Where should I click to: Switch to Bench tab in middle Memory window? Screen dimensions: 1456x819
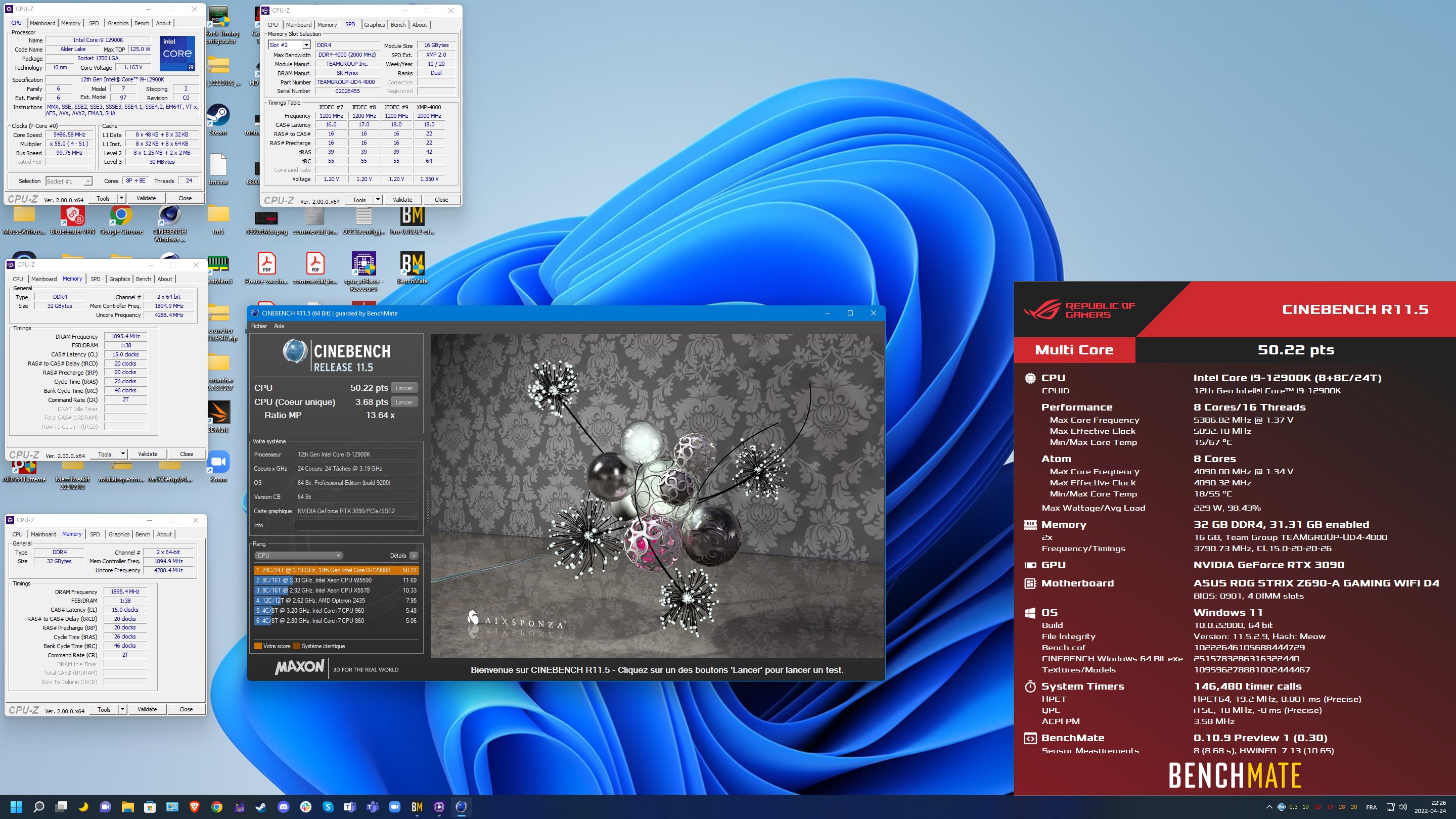click(x=144, y=279)
